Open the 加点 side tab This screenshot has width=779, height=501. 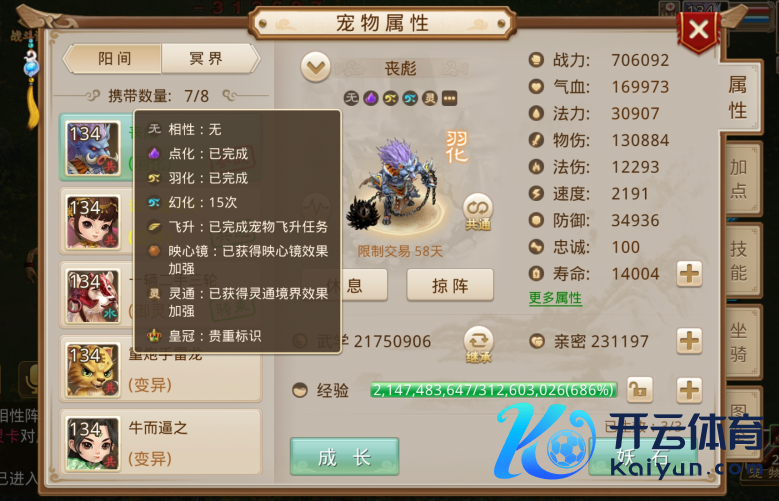(x=740, y=178)
